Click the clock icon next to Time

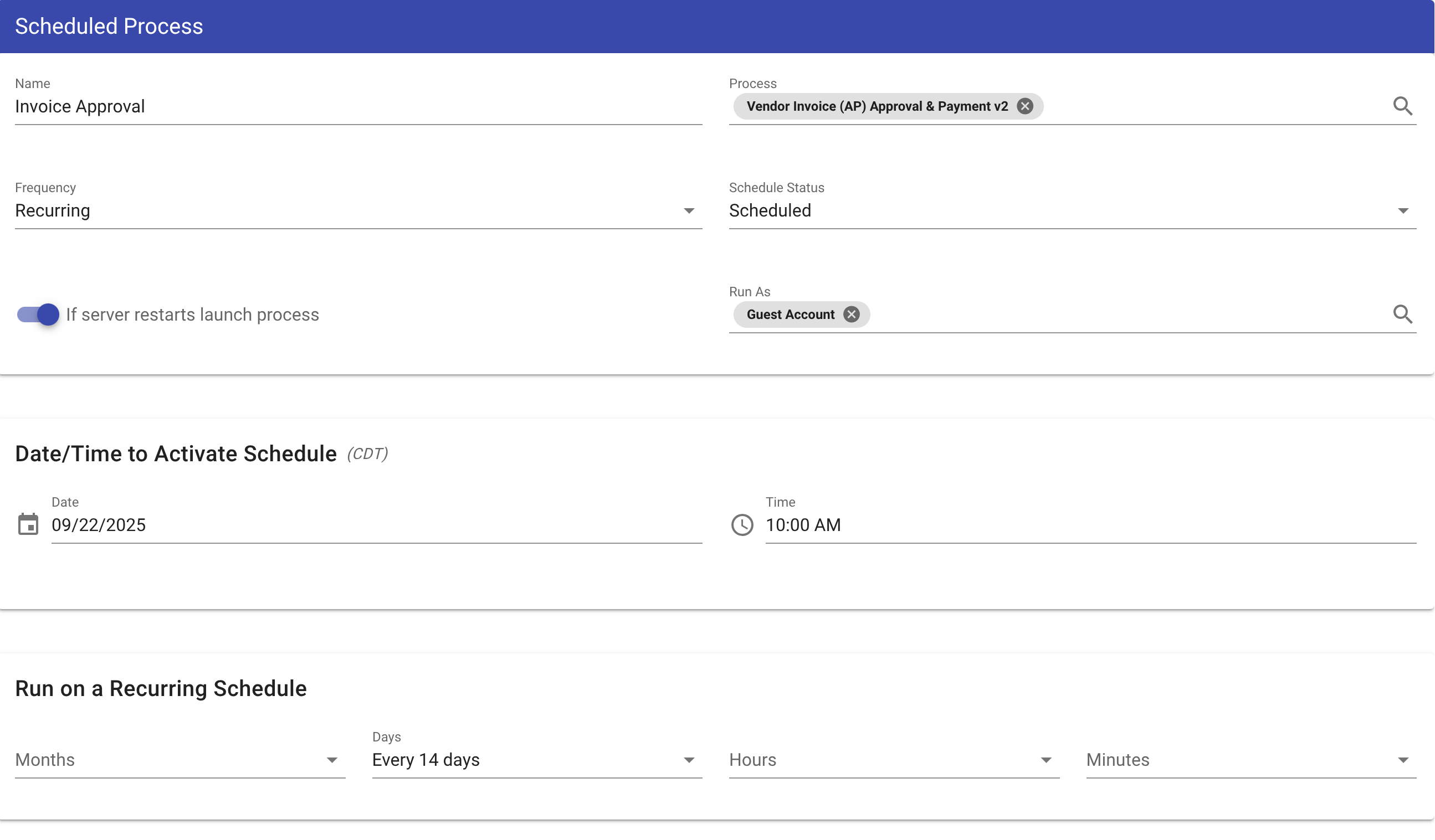pos(742,525)
